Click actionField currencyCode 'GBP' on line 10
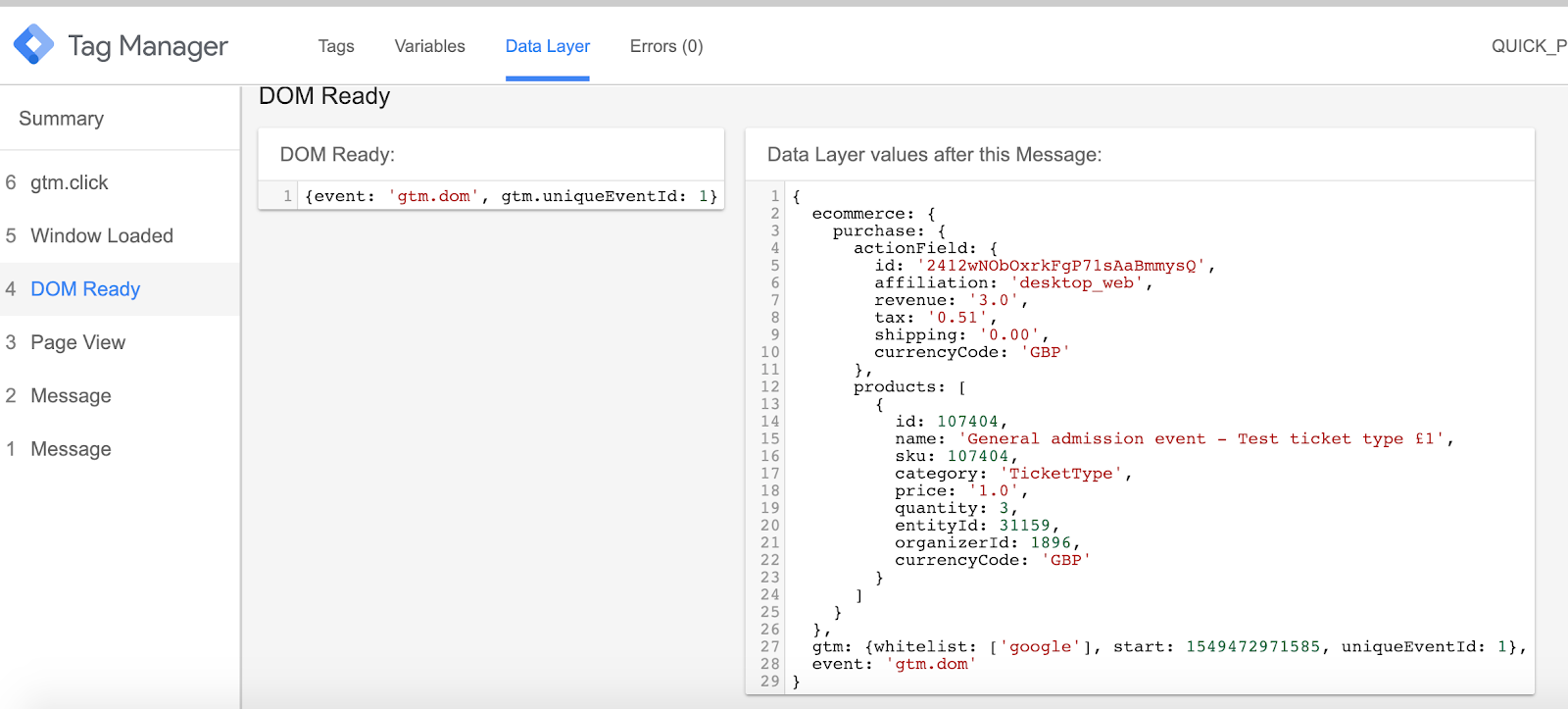This screenshot has width=1568, height=709. (x=1045, y=352)
